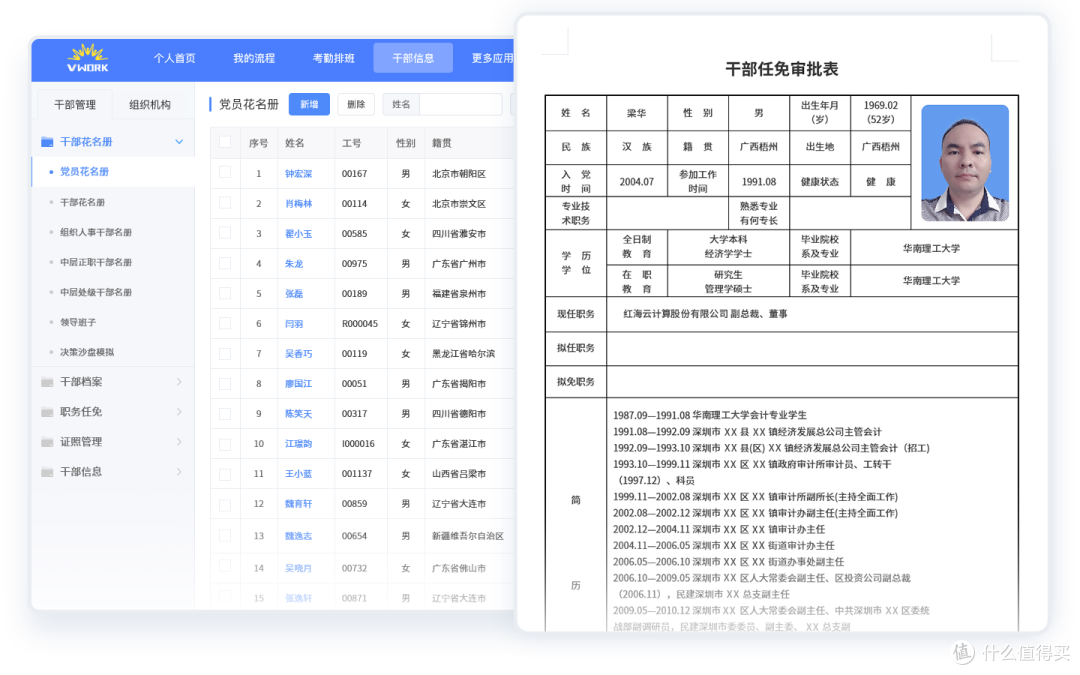Open employee link 江瑞韵
This screenshot has width=1080, height=675.
tap(298, 444)
